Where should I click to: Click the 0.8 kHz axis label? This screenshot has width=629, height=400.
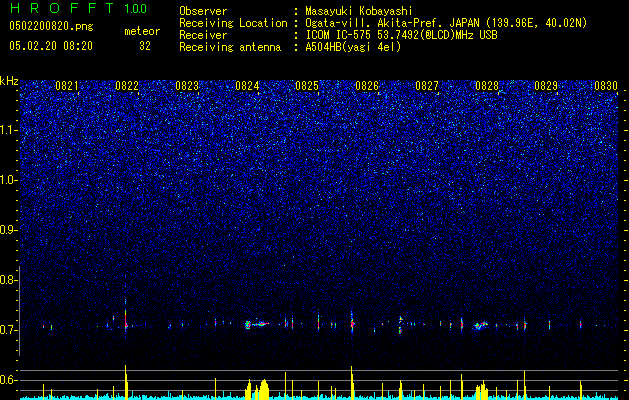tap(9, 280)
